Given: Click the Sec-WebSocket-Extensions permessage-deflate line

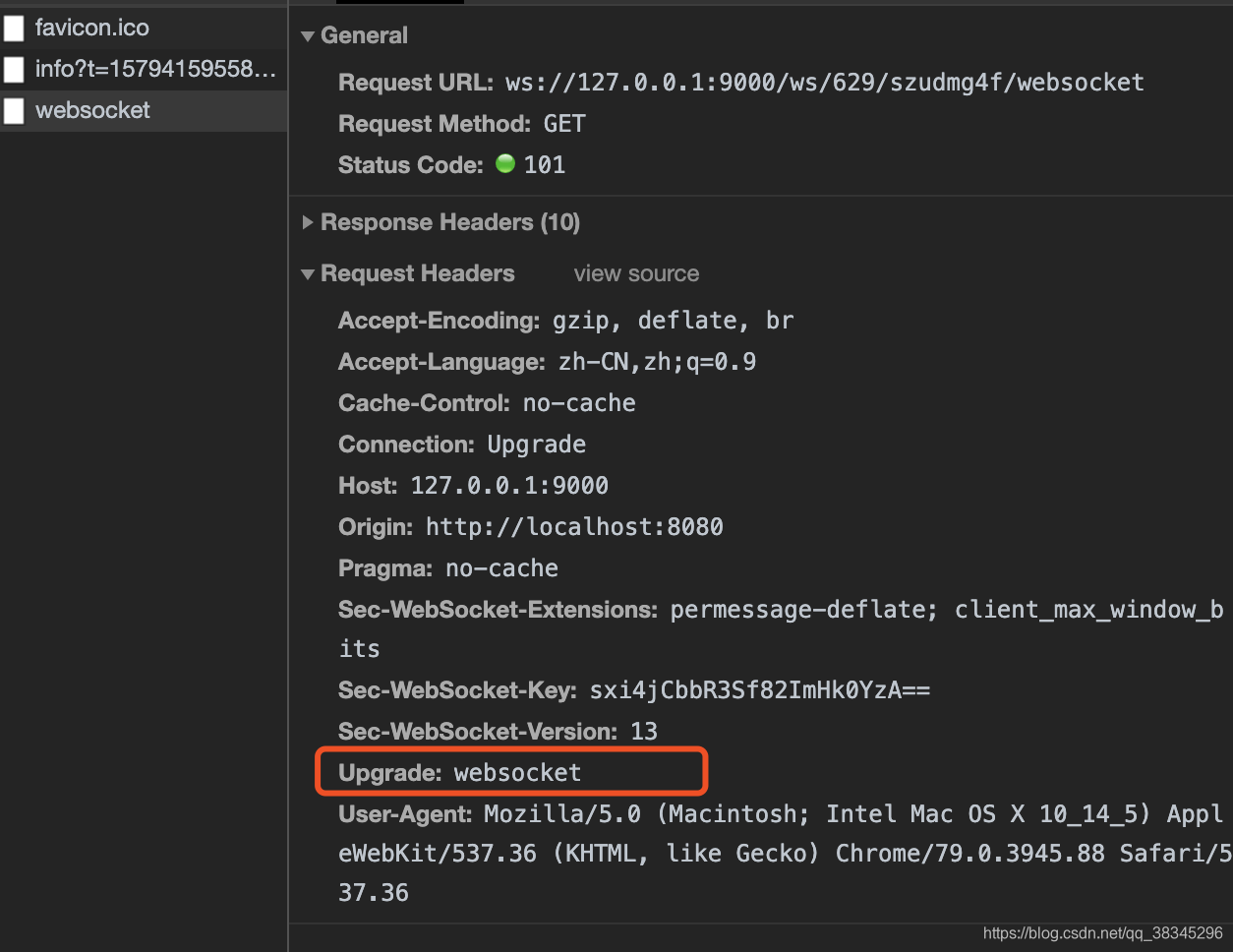Looking at the screenshot, I should click(x=781, y=629).
